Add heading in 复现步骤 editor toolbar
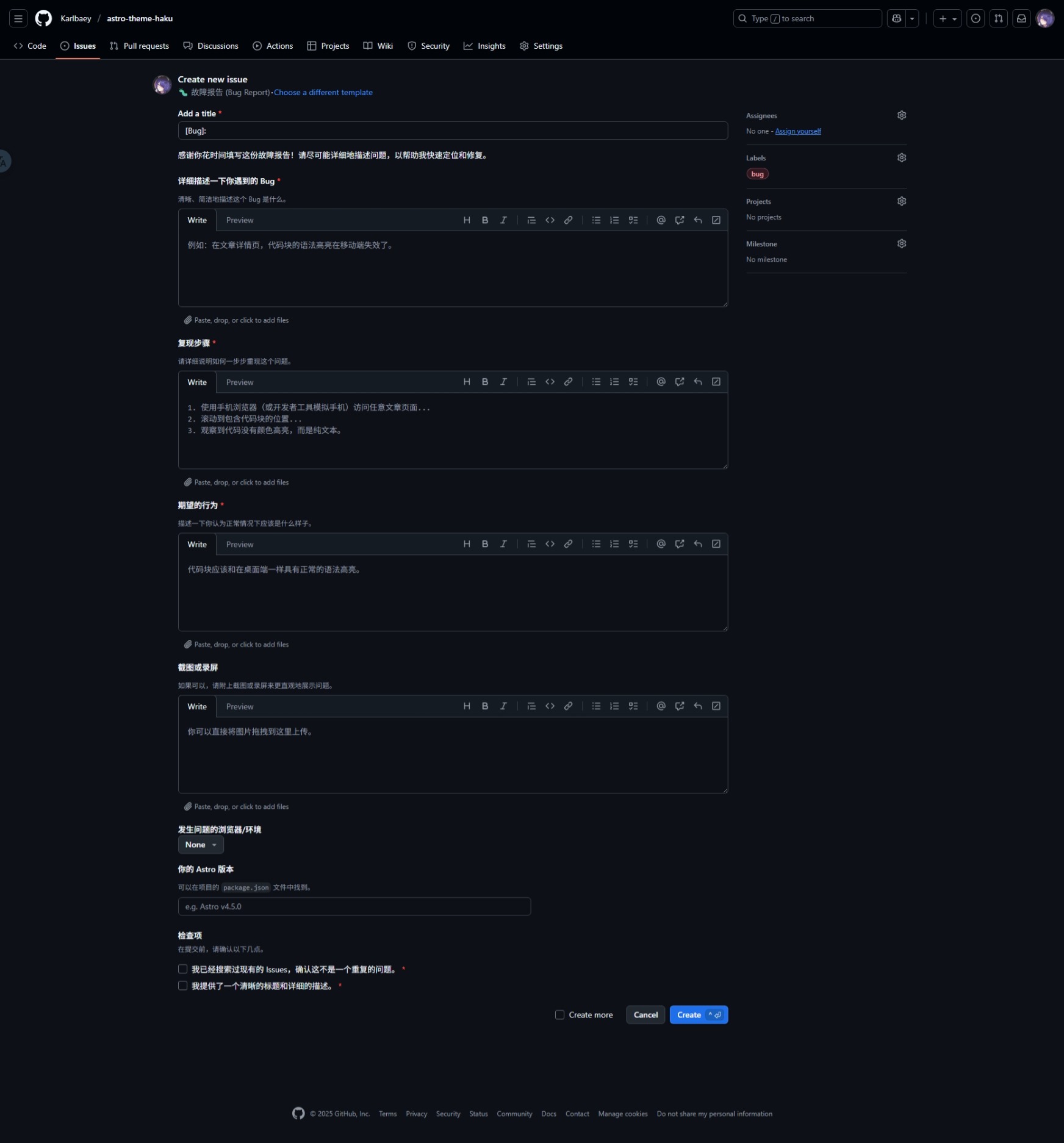 coord(467,382)
